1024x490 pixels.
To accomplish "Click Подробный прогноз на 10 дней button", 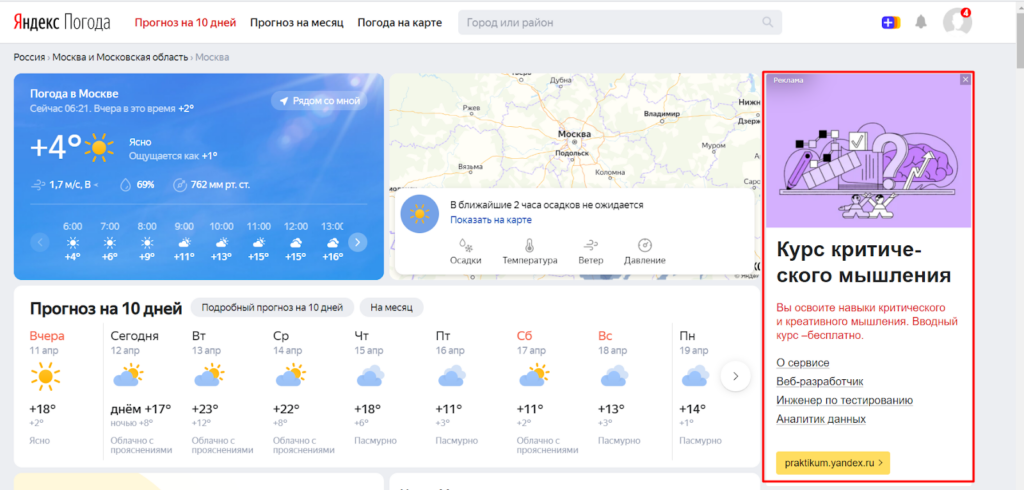I will pyautogui.click(x=272, y=307).
